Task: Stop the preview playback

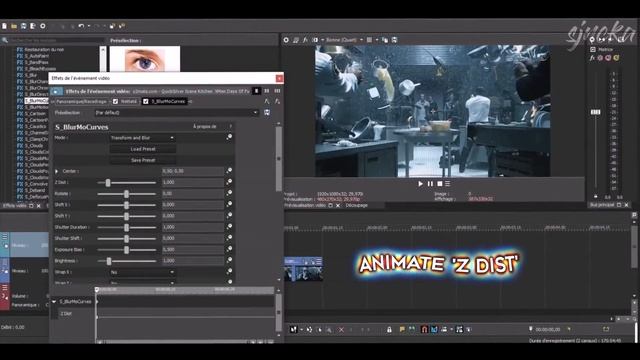Action: point(440,184)
